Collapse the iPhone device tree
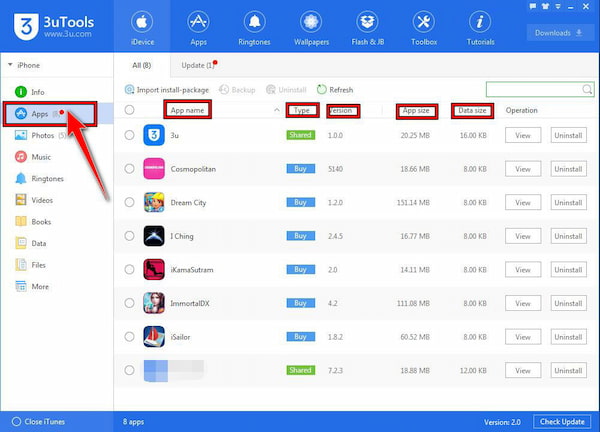The width and height of the screenshot is (600, 432). 10,65
